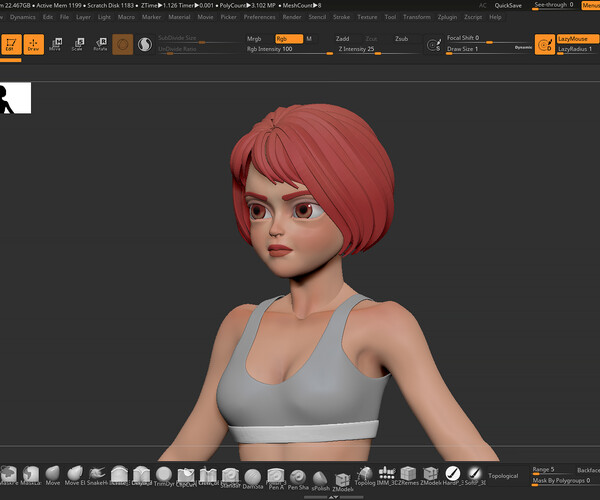Enable Zadd sculpt mode
The height and width of the screenshot is (500, 600).
342,39
